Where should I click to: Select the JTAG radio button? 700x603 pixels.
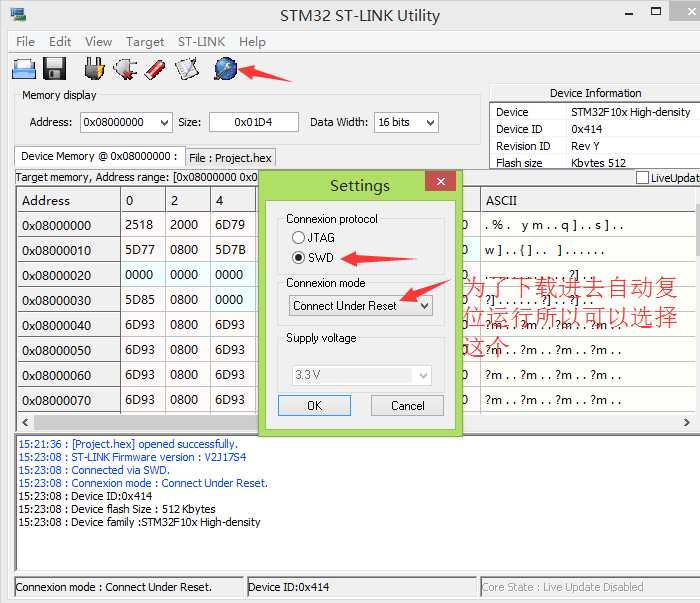pyautogui.click(x=298, y=237)
